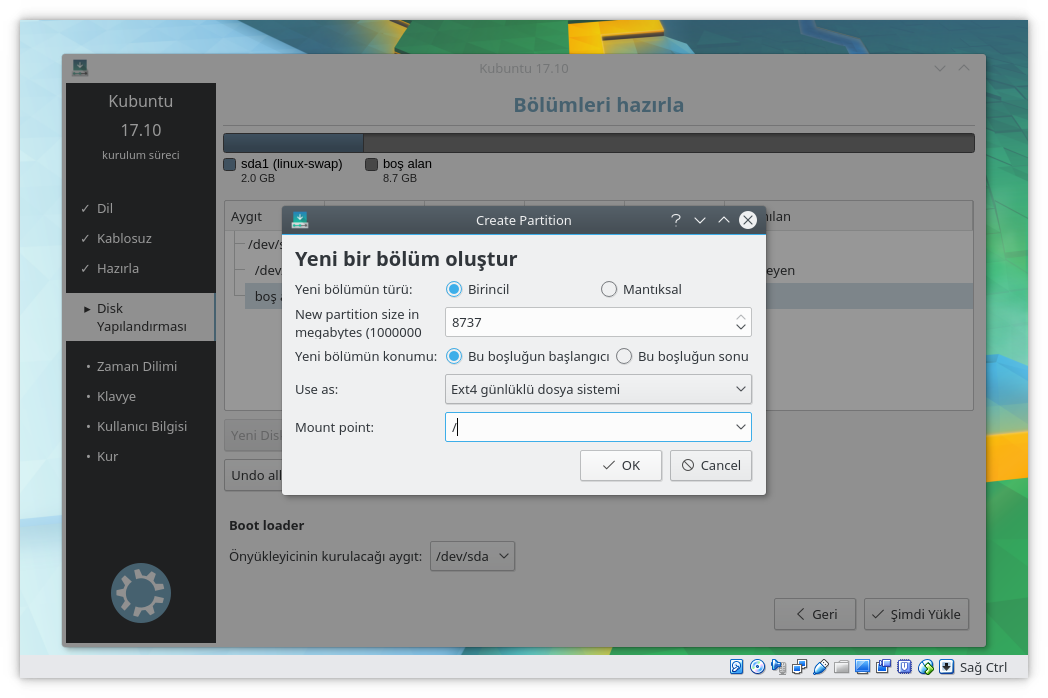
Task: Cancel the Create Partition dialog
Action: (x=711, y=465)
